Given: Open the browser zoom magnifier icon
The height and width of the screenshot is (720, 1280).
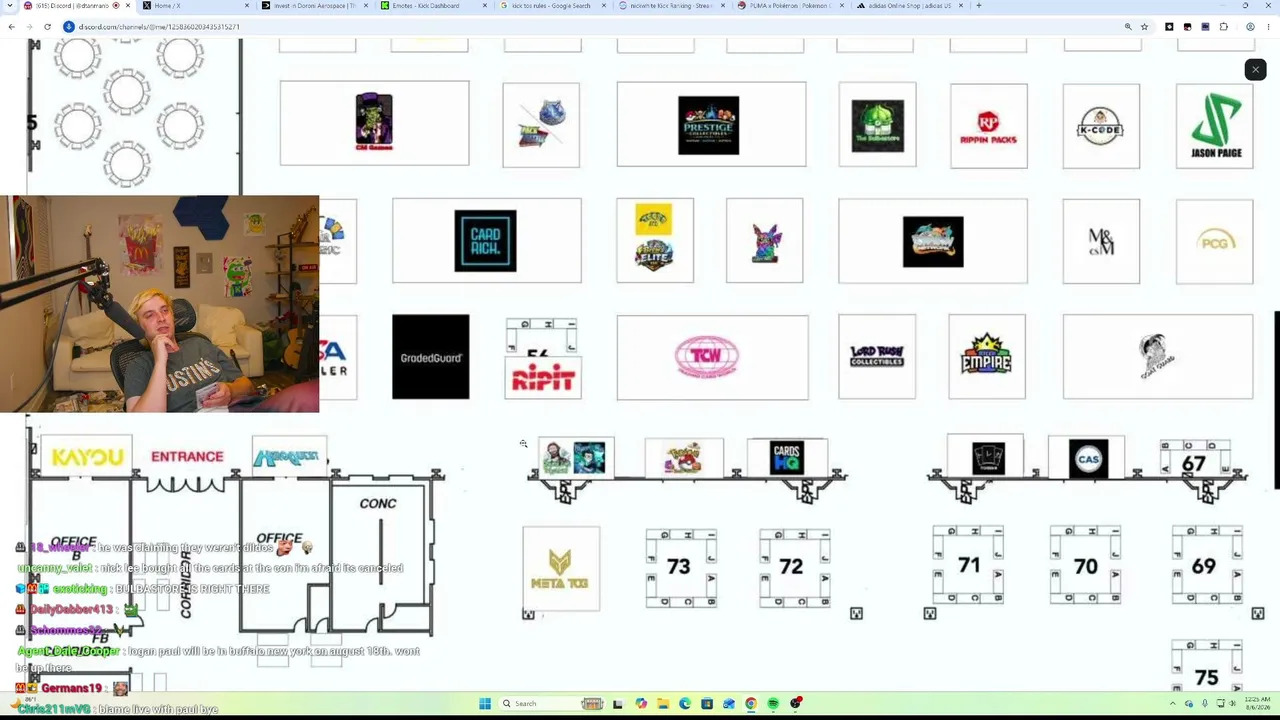Looking at the screenshot, I should point(1128,27).
